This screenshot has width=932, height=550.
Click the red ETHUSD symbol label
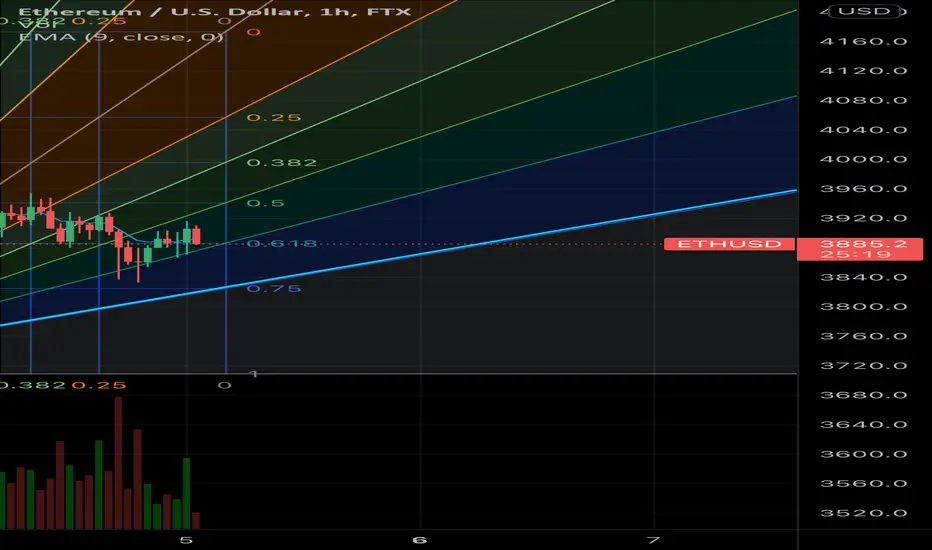(x=729, y=244)
